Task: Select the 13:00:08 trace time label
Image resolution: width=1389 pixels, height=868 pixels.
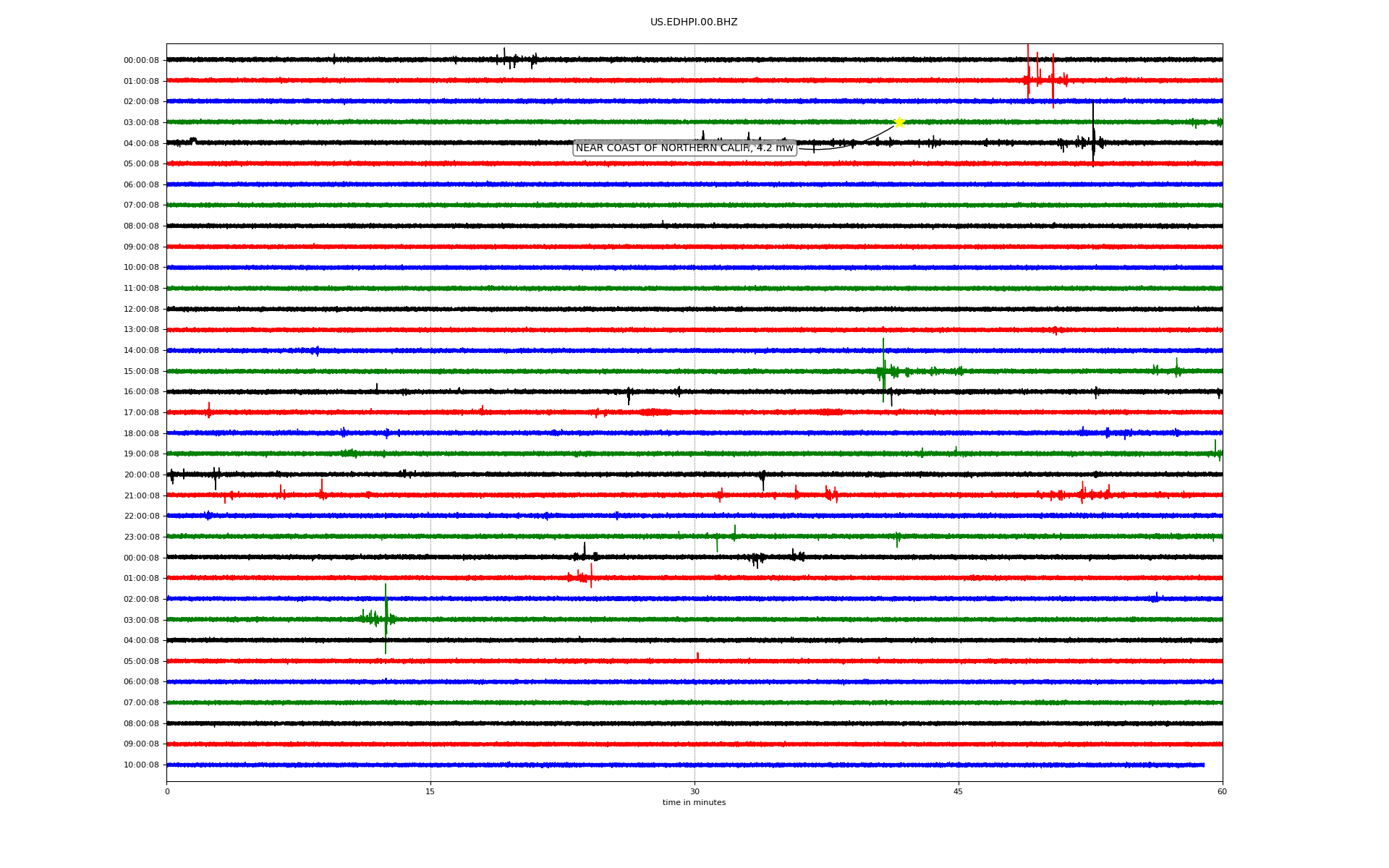Action: coord(141,330)
